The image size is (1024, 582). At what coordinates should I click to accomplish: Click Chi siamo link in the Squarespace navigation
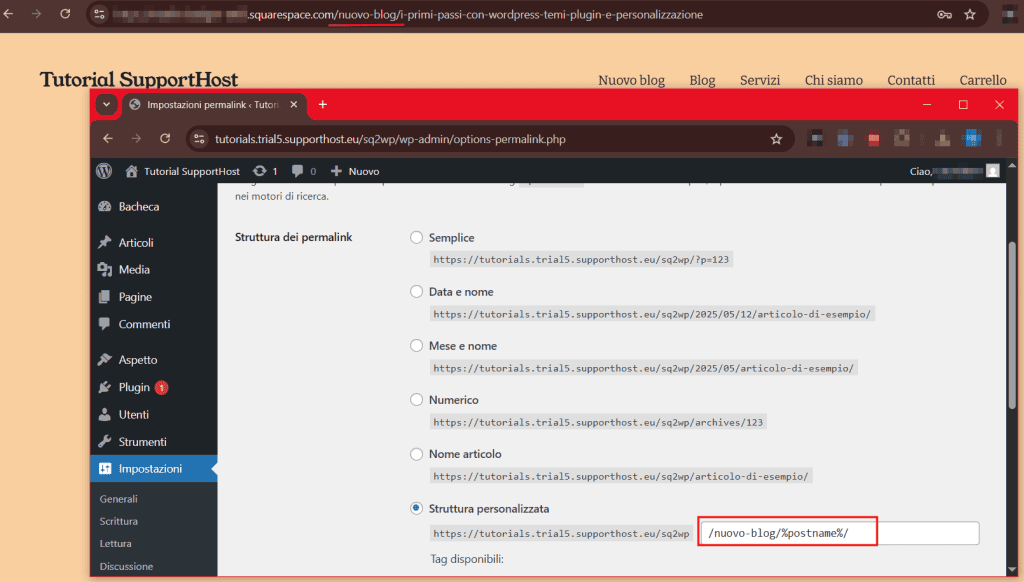(833, 80)
